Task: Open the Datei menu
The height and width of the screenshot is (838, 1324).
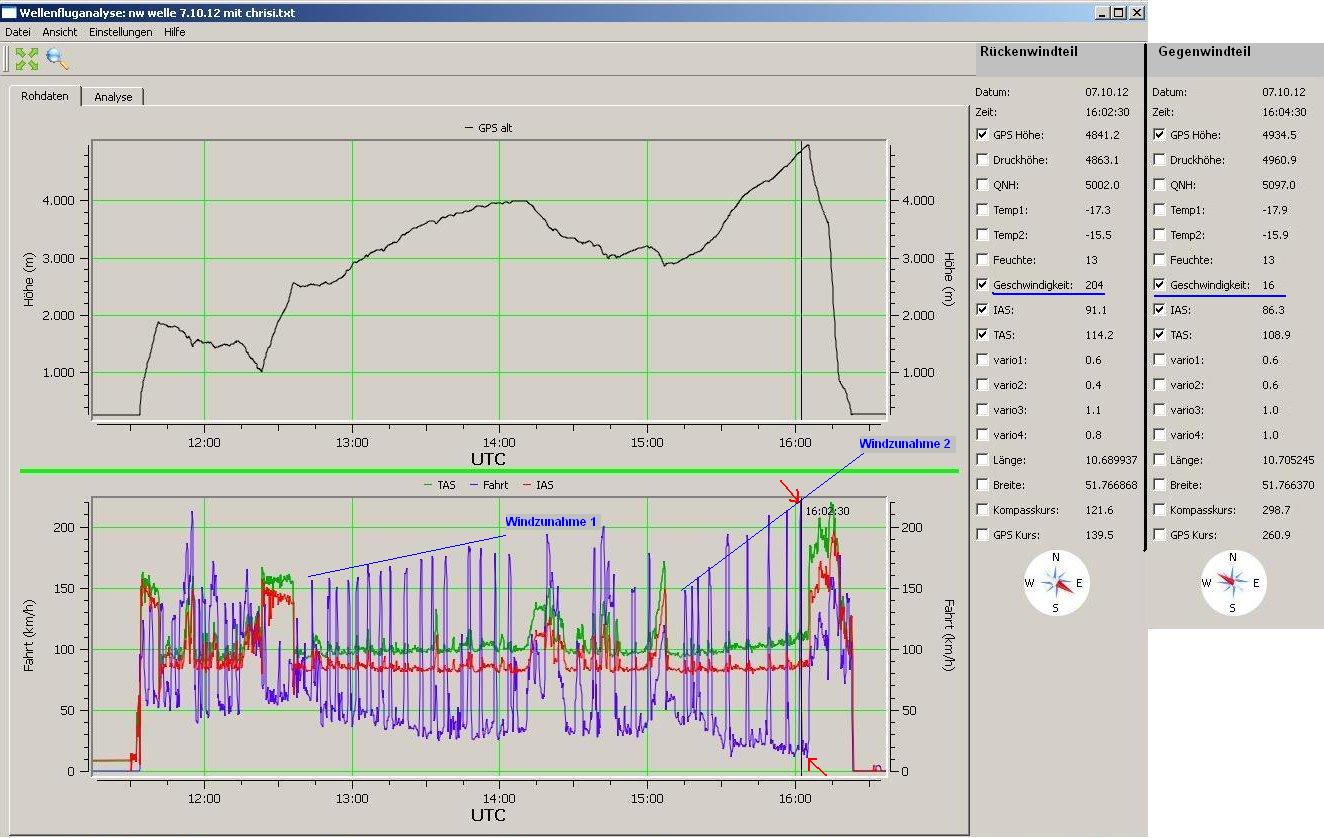Action: pos(18,32)
